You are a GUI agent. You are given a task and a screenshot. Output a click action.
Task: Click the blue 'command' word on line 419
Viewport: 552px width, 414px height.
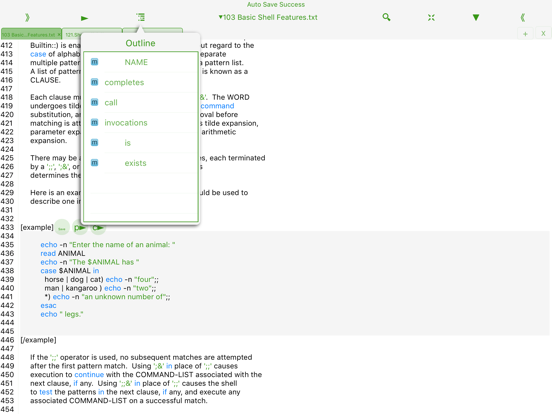point(217,106)
